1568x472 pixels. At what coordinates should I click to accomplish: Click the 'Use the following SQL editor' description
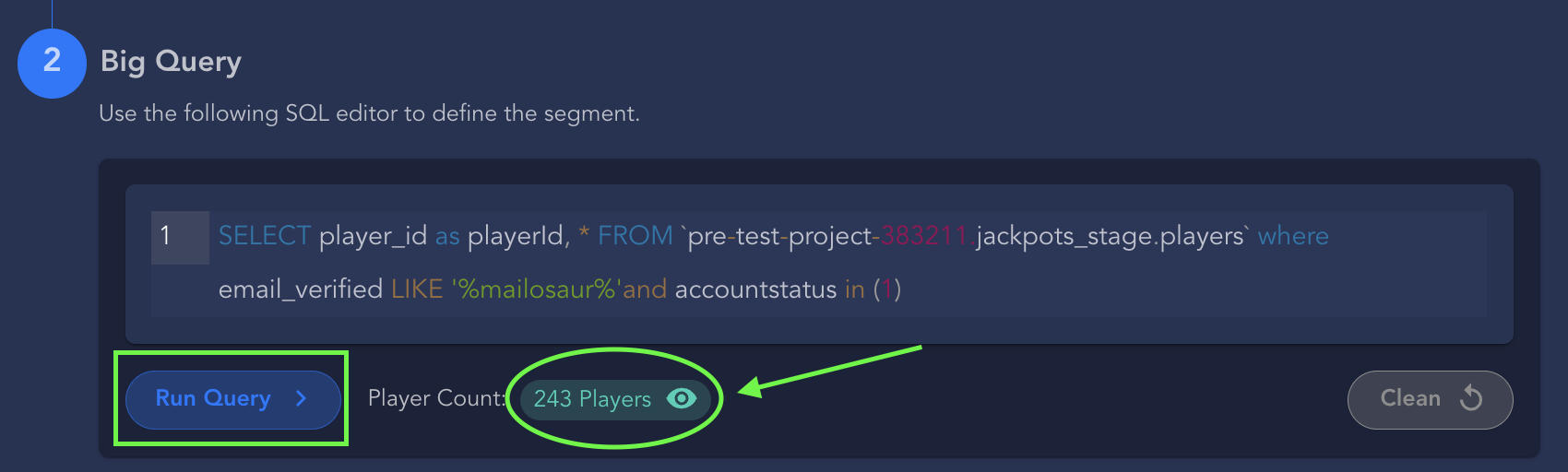click(369, 113)
